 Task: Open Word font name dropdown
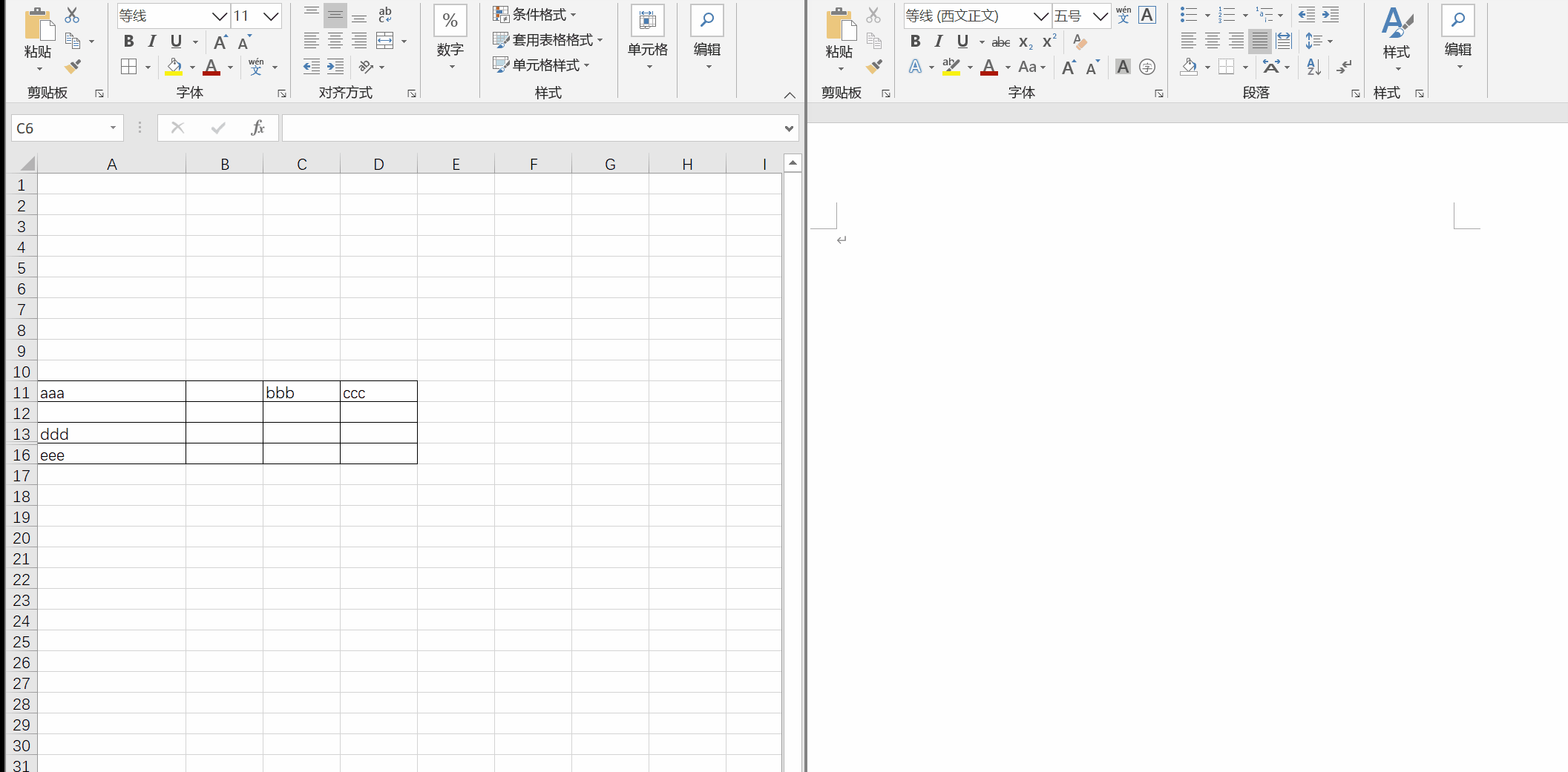[1041, 16]
